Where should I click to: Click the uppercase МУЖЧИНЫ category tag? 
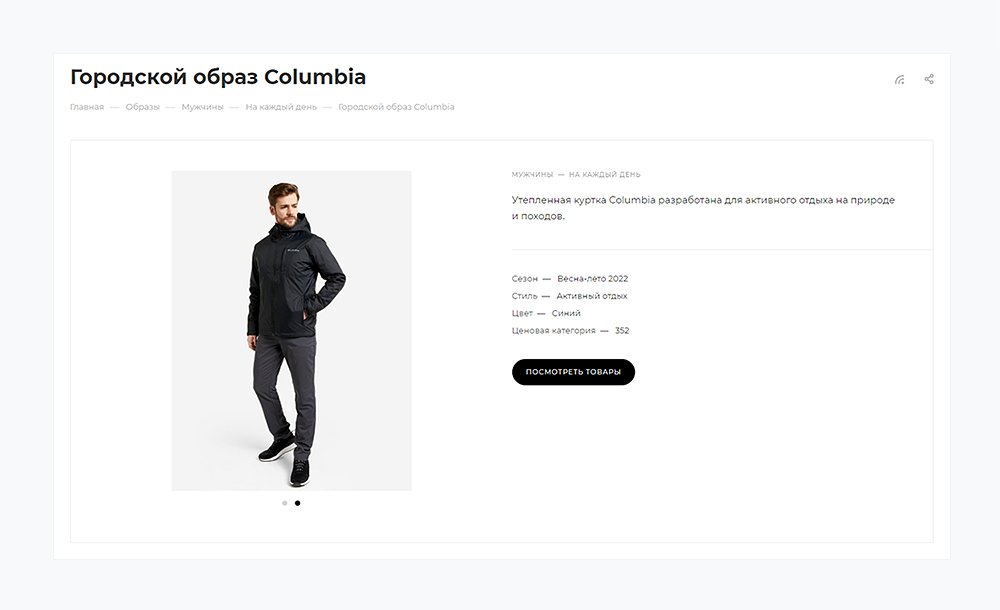pyautogui.click(x=532, y=174)
